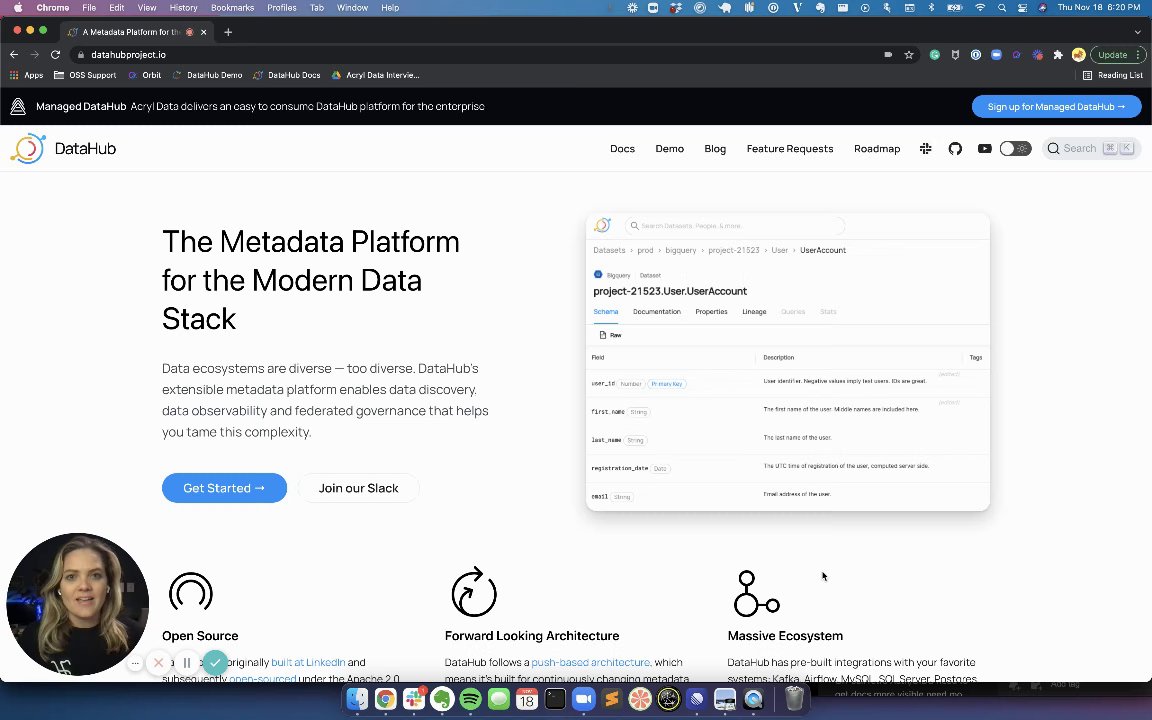Click the Acryl logo in announcement banner
The image size is (1152, 720).
pyautogui.click(x=18, y=107)
